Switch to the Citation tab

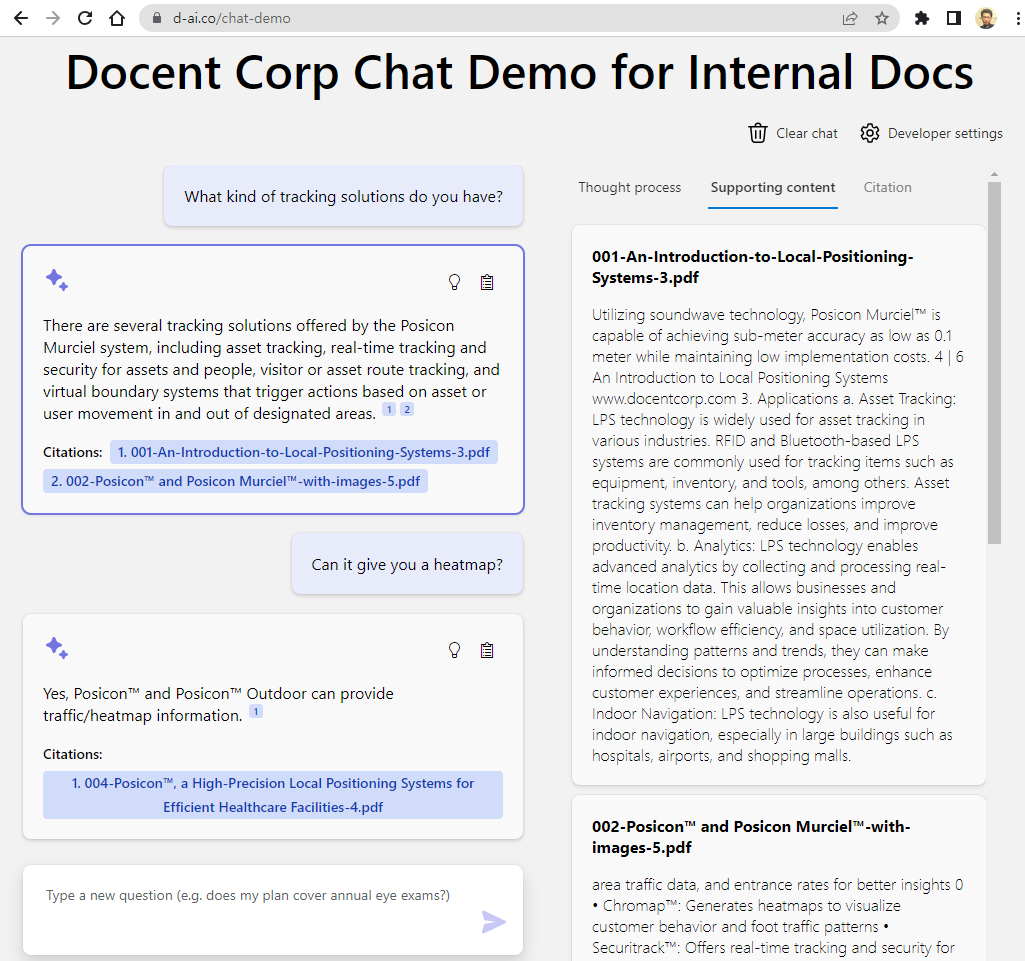pos(887,188)
